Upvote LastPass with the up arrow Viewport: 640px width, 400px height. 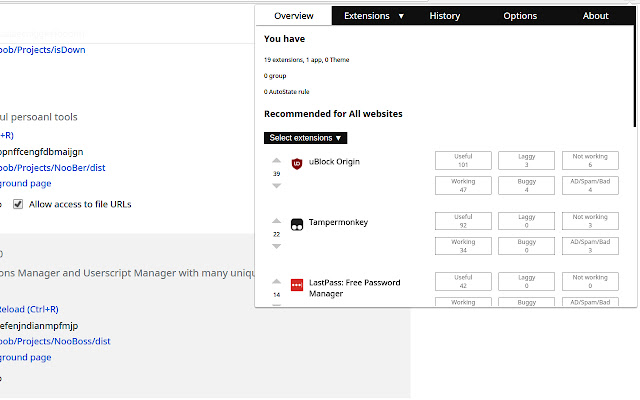coord(277,282)
